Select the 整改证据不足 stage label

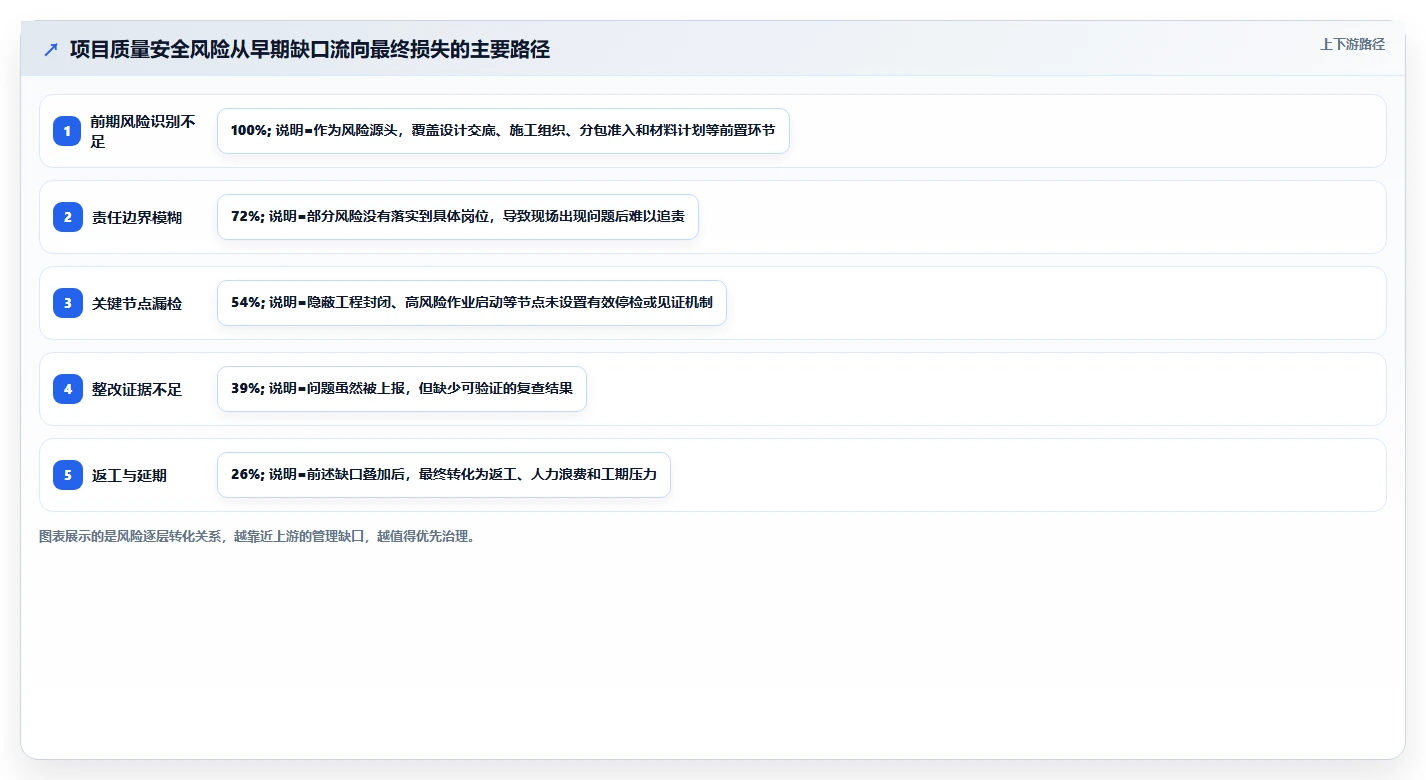[137, 389]
